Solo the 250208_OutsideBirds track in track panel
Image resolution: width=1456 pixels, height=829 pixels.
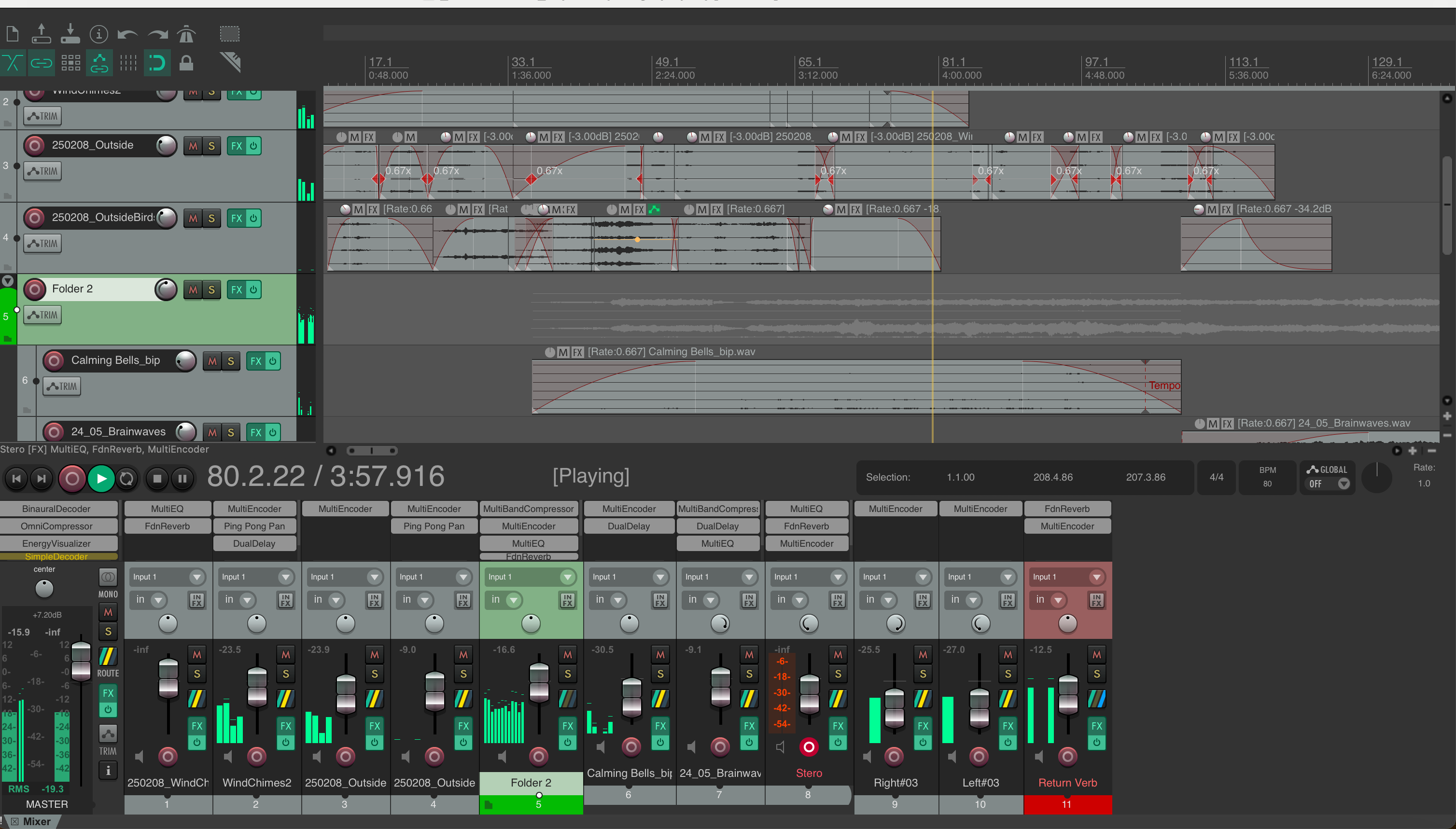click(x=211, y=218)
